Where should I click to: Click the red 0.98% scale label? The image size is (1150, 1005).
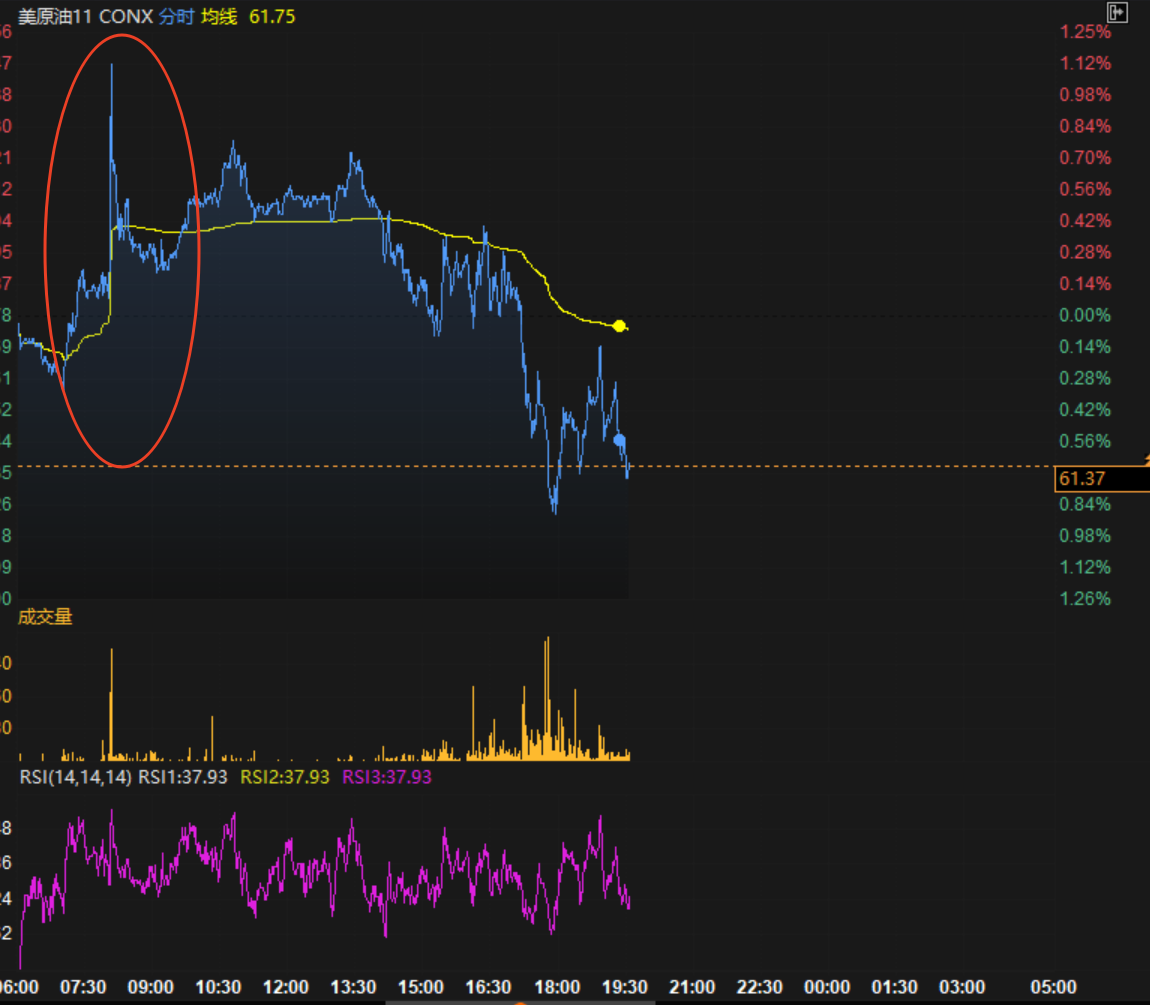[x=1085, y=95]
